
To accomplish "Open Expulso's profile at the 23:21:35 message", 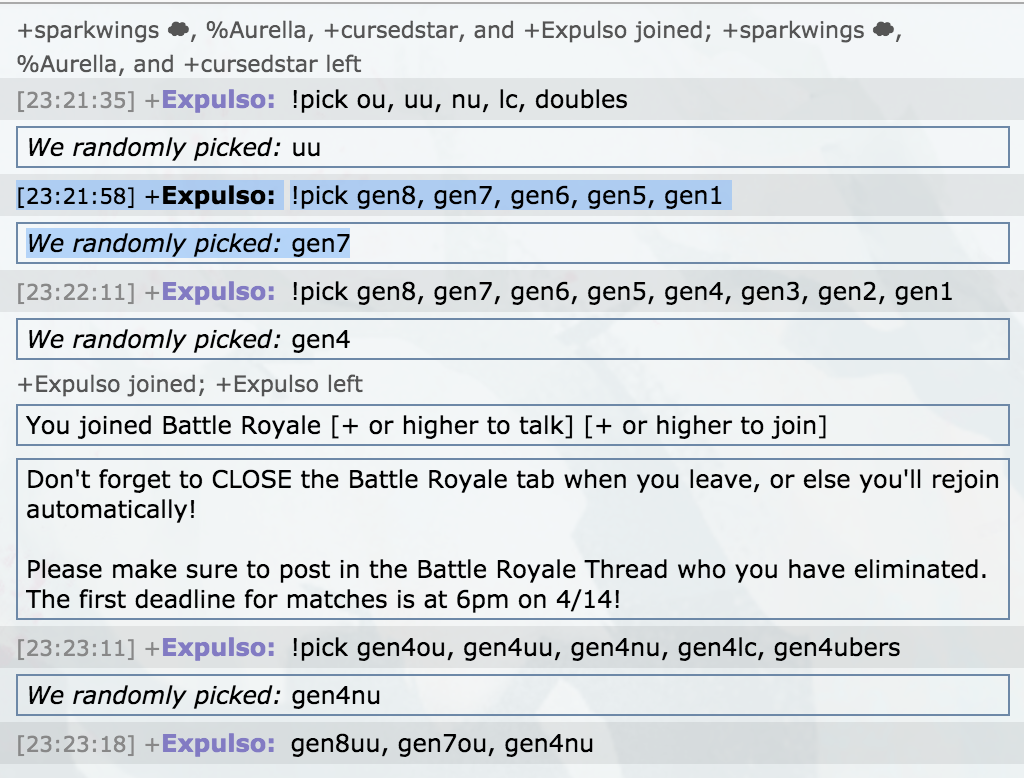I will click(218, 99).
